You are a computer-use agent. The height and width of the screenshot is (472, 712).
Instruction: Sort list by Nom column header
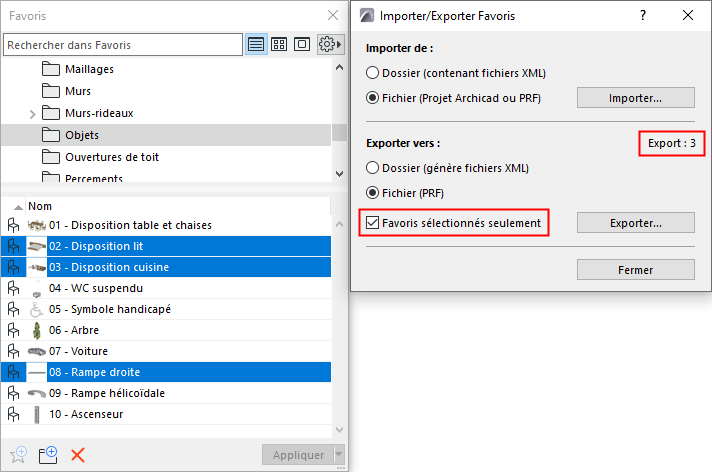pos(40,205)
